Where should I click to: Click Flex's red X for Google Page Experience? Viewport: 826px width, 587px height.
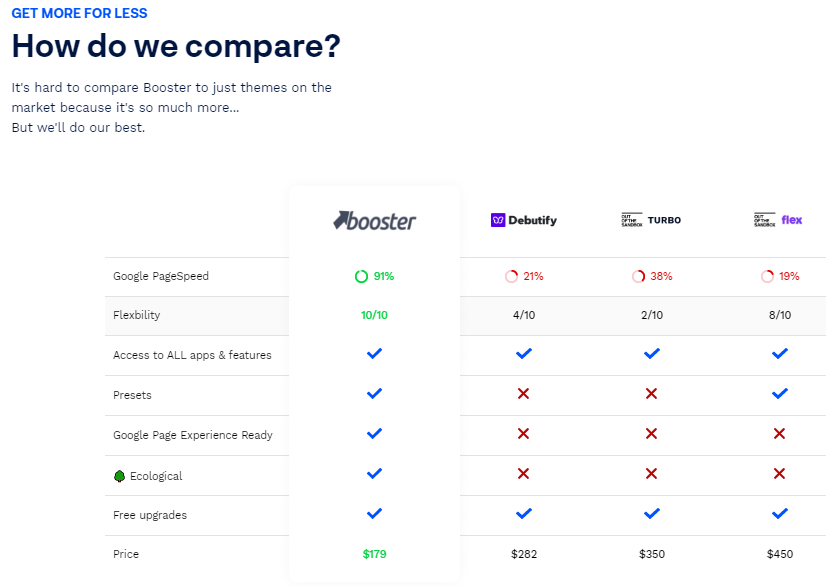click(780, 434)
